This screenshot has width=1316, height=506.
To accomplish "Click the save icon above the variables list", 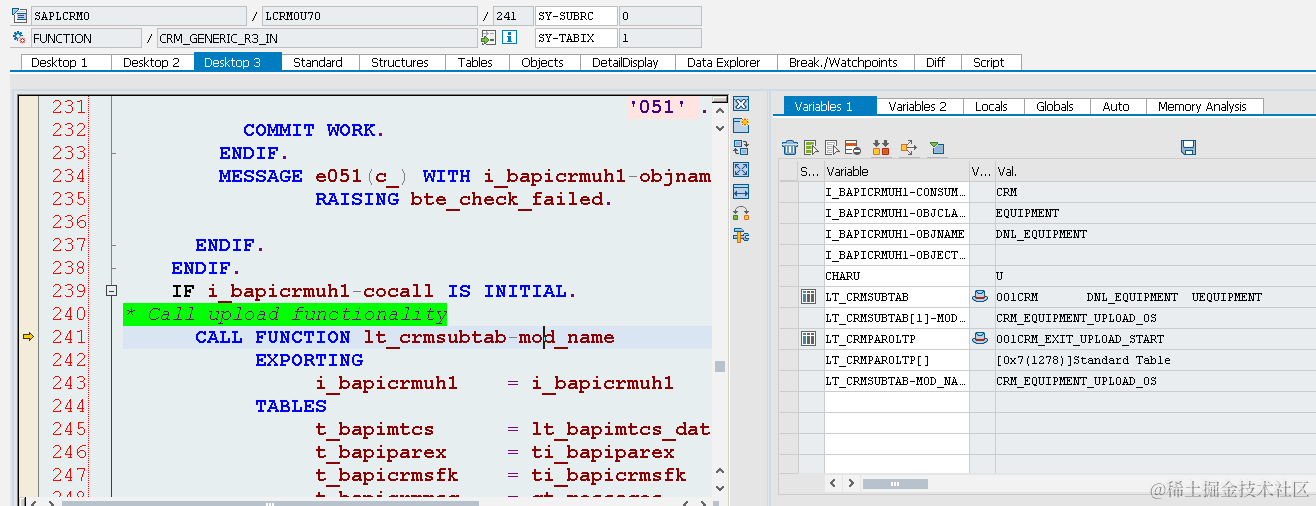I will pos(1189,148).
